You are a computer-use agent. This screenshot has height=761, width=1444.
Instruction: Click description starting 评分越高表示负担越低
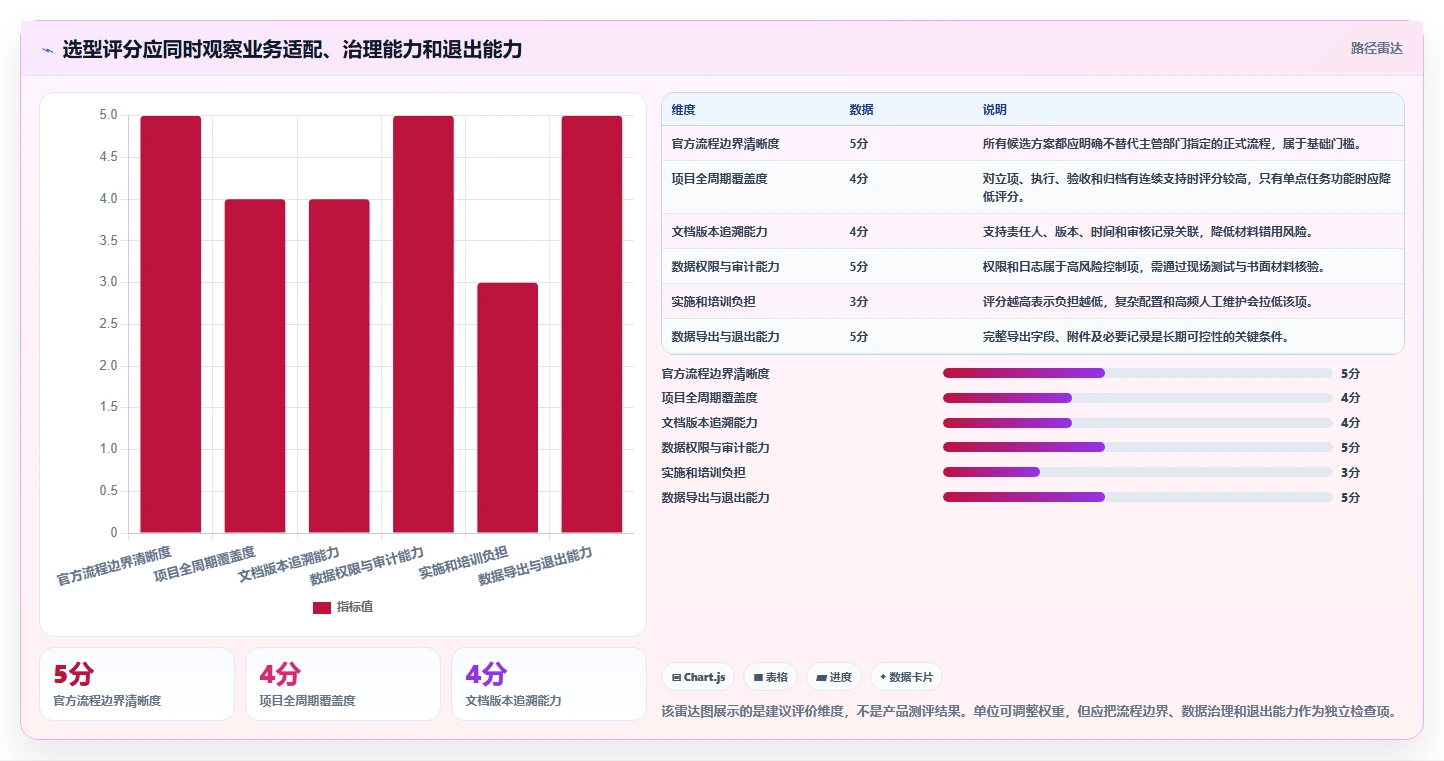[x=1148, y=301]
